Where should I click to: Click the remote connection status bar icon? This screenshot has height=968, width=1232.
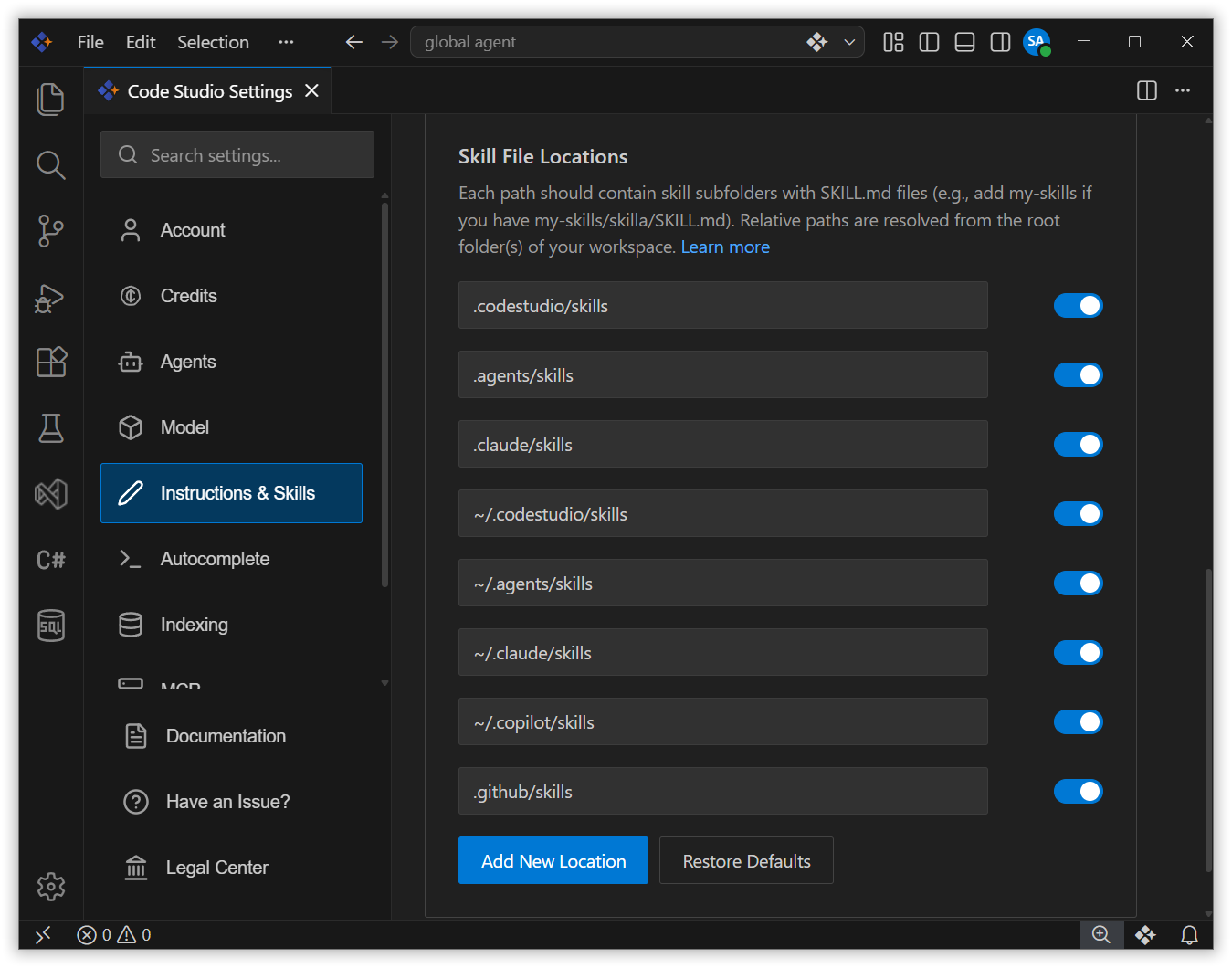(43, 934)
